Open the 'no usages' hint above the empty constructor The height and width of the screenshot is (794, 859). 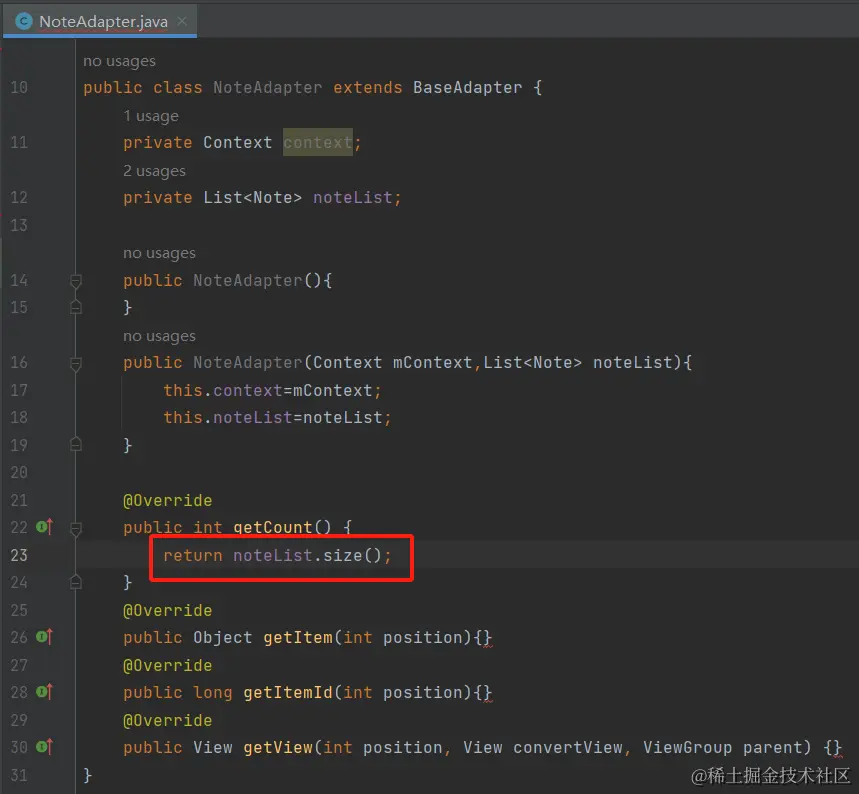[159, 253]
